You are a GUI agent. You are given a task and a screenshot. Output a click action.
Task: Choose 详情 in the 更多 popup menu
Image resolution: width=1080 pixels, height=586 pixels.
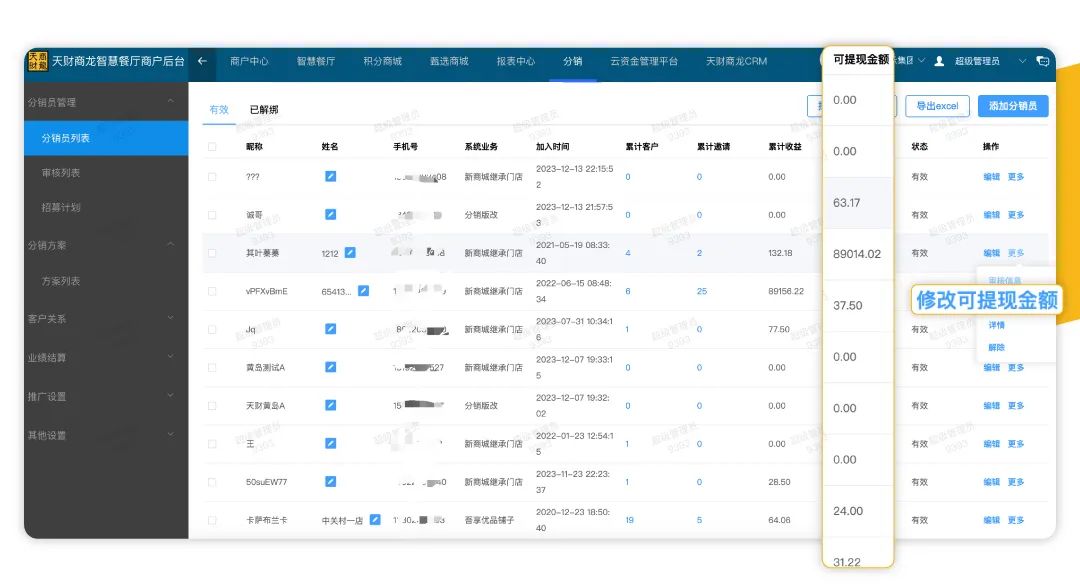(996, 325)
